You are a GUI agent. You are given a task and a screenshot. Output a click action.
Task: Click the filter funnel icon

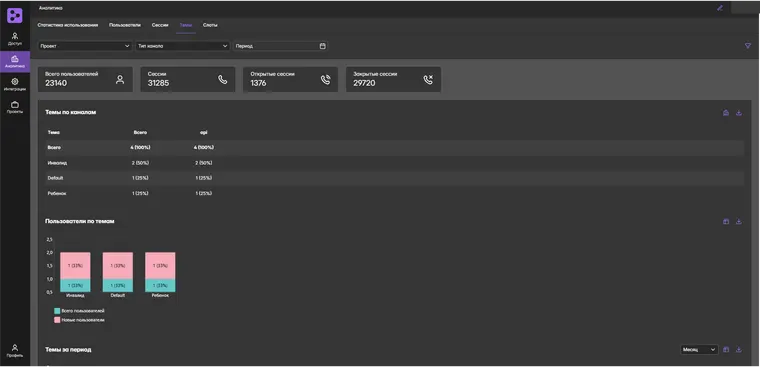click(x=747, y=46)
